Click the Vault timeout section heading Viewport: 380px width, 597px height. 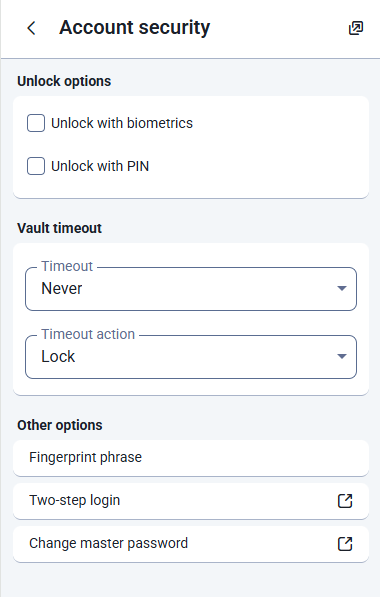coord(59,228)
